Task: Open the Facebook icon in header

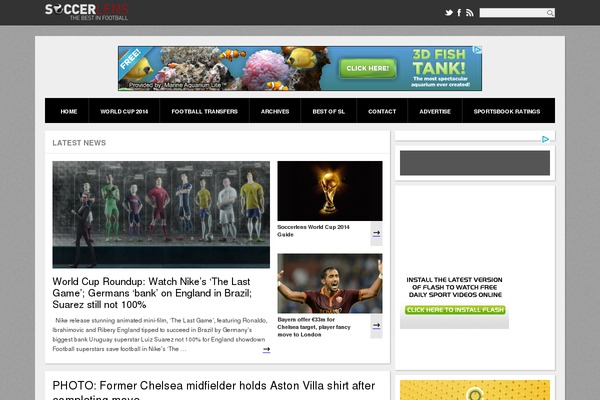Action: tap(459, 13)
